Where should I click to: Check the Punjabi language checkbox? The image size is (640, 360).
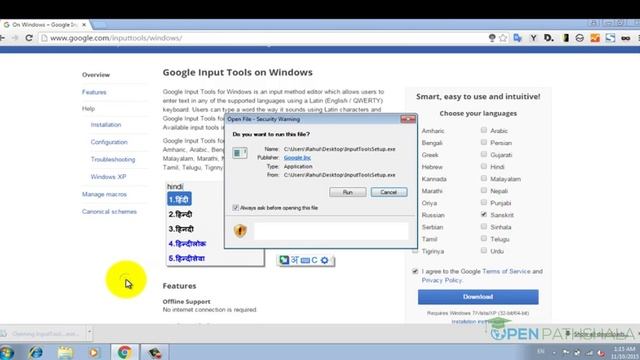click(x=484, y=202)
